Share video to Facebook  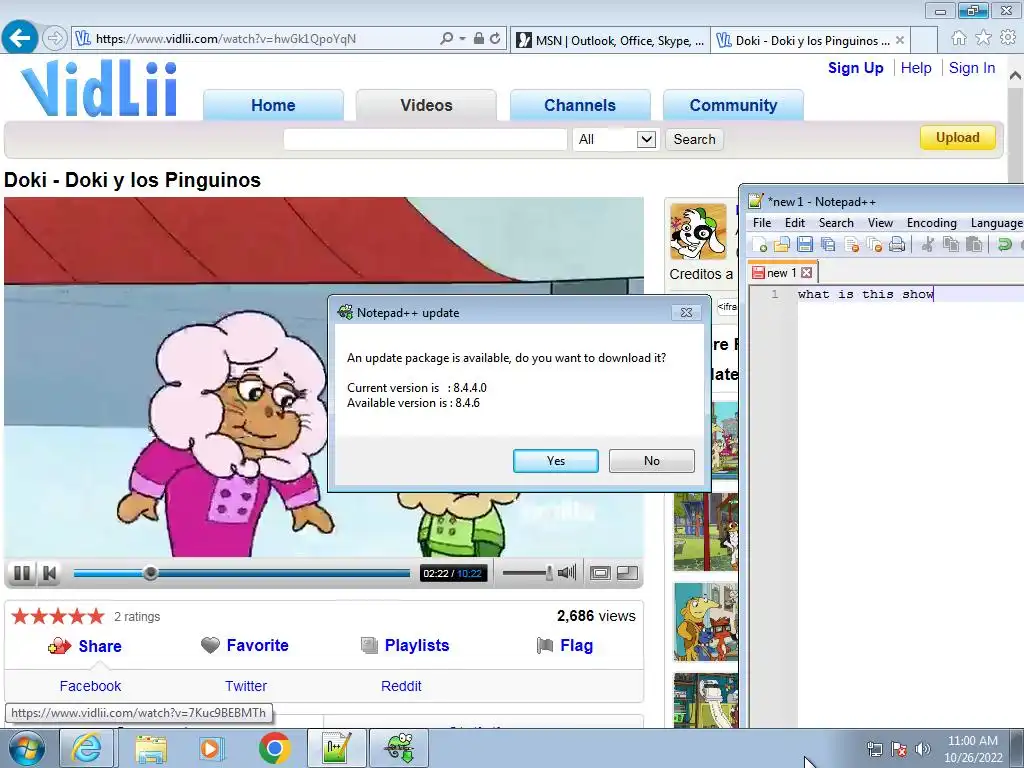tap(90, 686)
